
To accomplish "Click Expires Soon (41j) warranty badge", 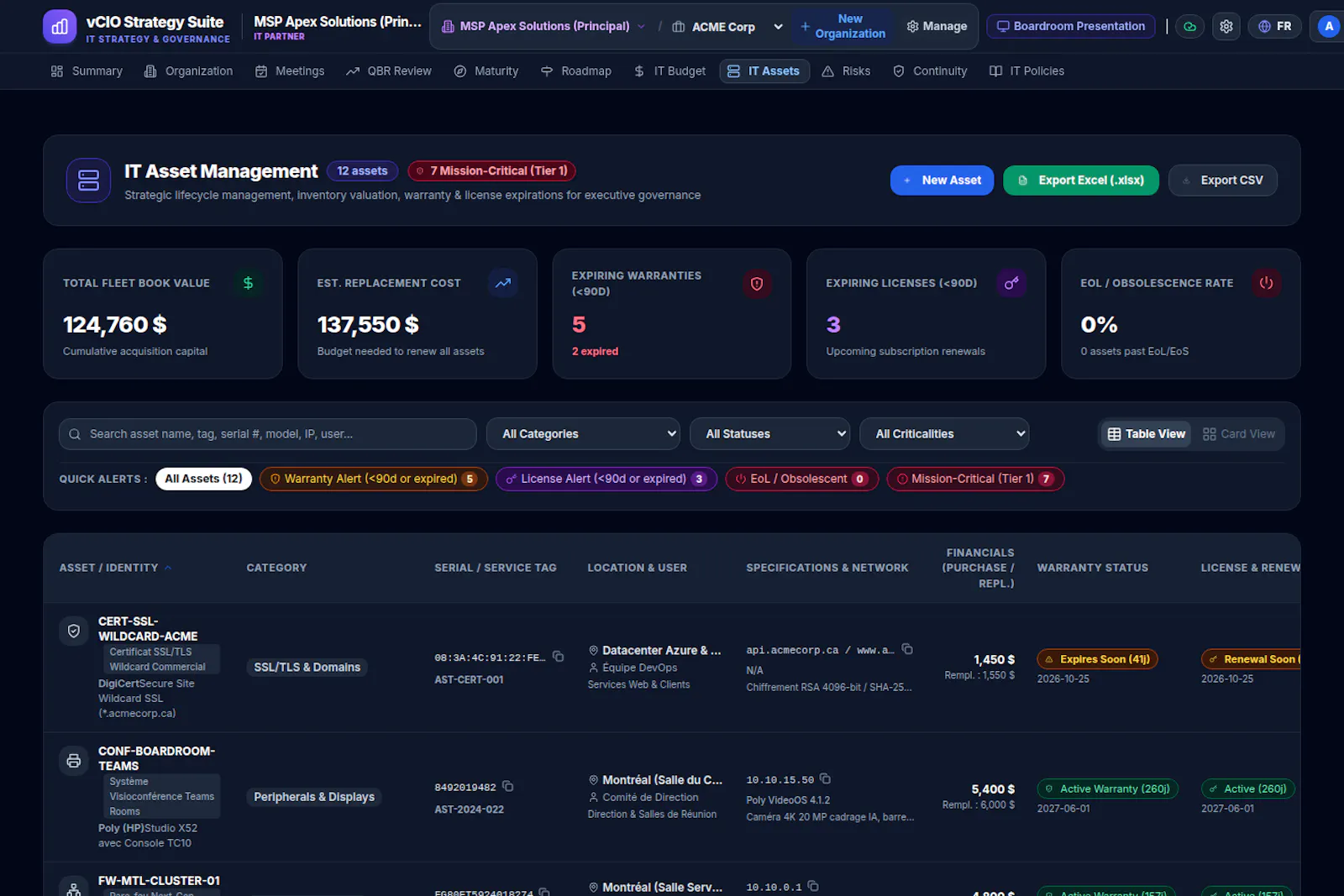I will [x=1097, y=659].
